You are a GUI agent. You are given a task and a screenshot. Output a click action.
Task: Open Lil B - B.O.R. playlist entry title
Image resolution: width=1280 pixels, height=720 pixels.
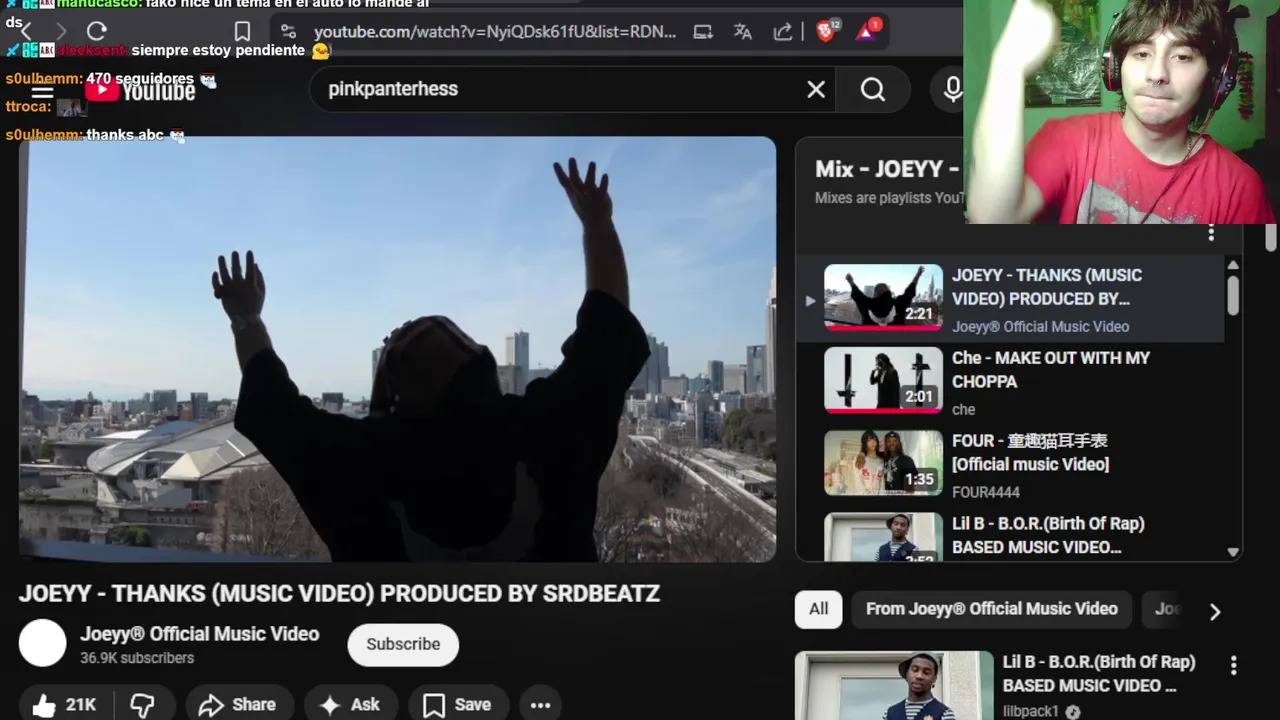(x=1048, y=535)
